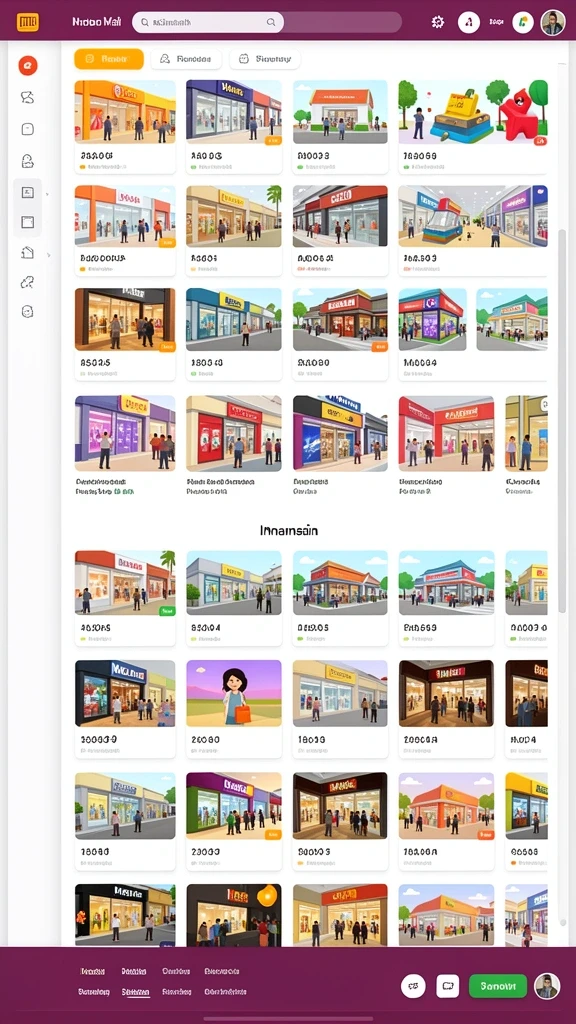This screenshot has width=576, height=1024.
Task: Switch to the second filter tab with person icon
Action: pyautogui.click(x=186, y=59)
